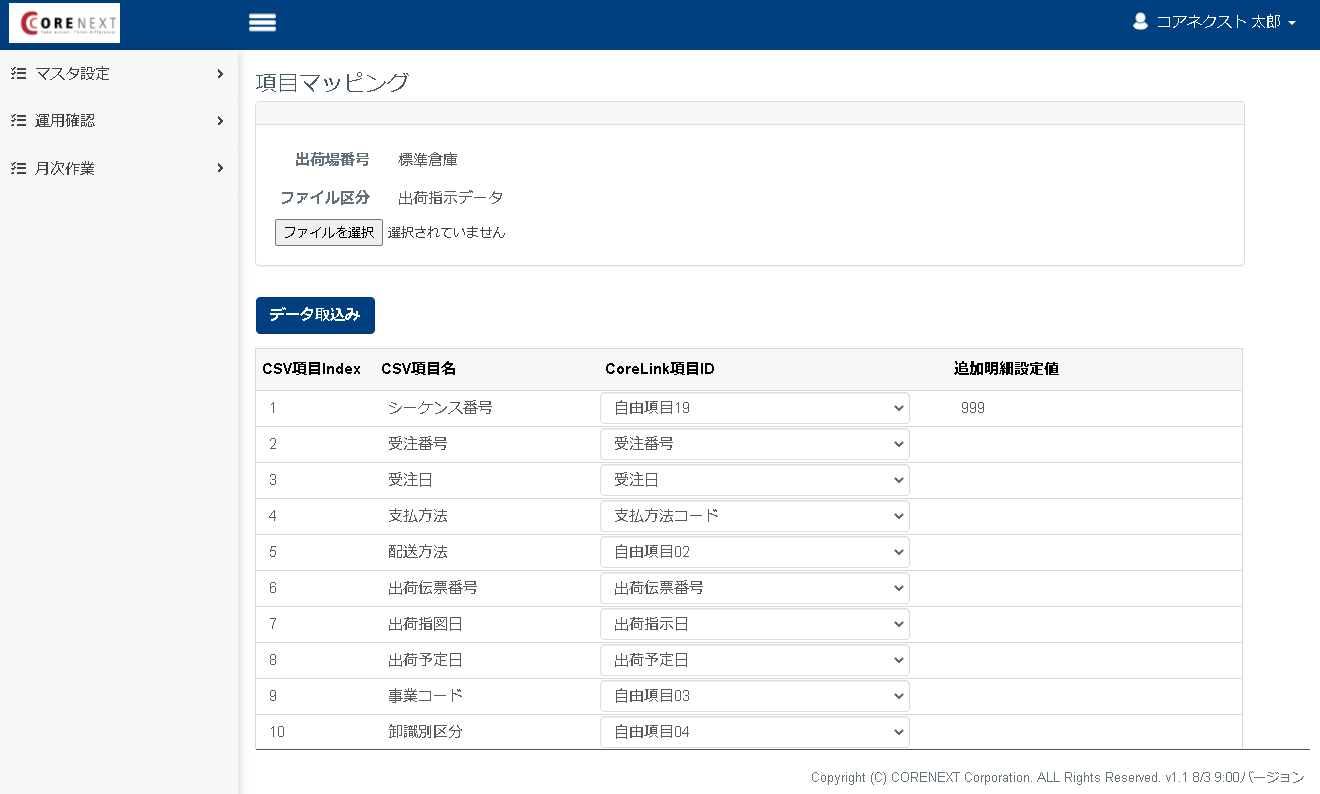
Task: Click the list icon beside 月次作業
Action: coord(16,168)
